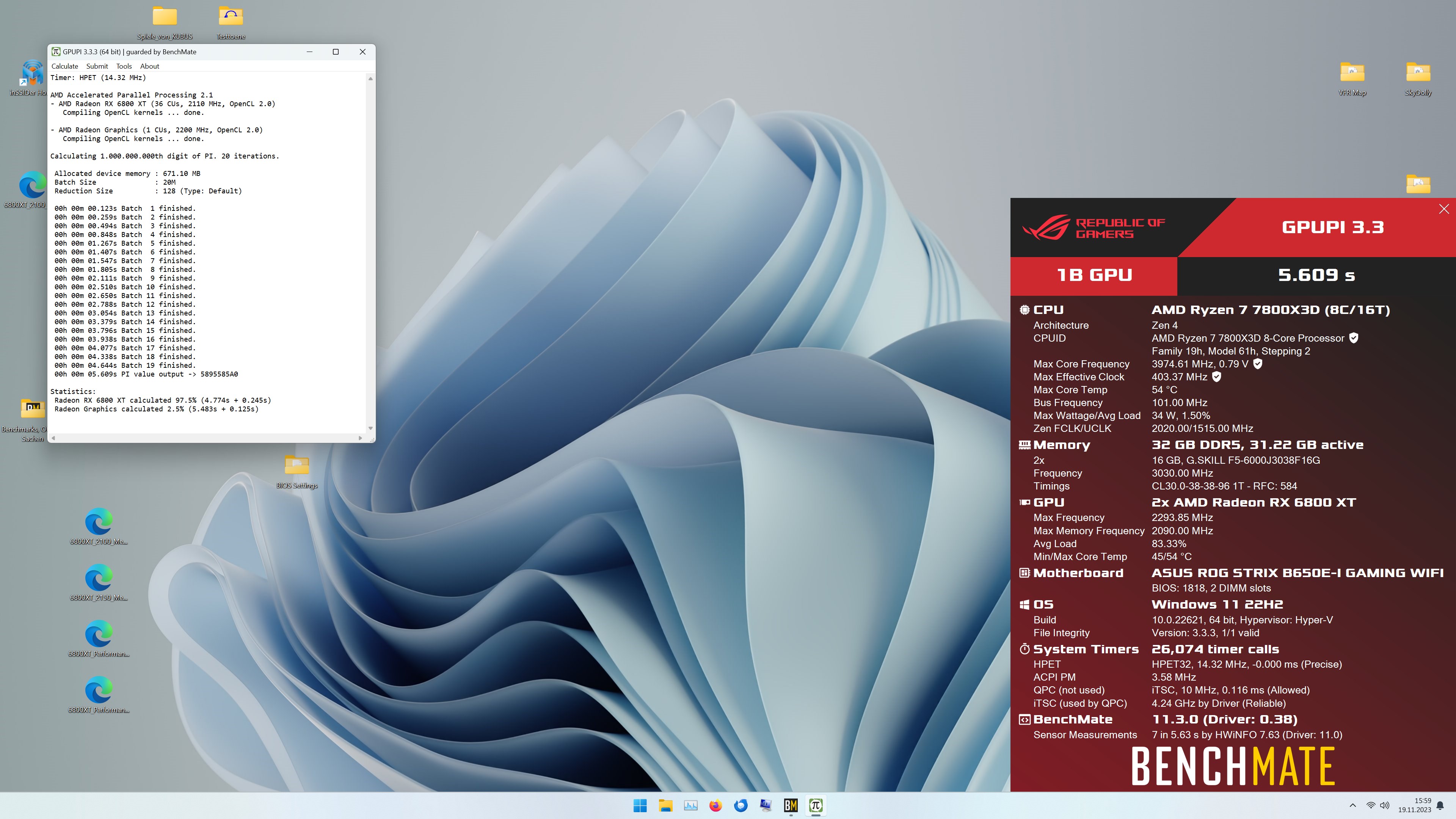Open the Windows Start menu
This screenshot has height=819, width=1456.
pos(640,805)
